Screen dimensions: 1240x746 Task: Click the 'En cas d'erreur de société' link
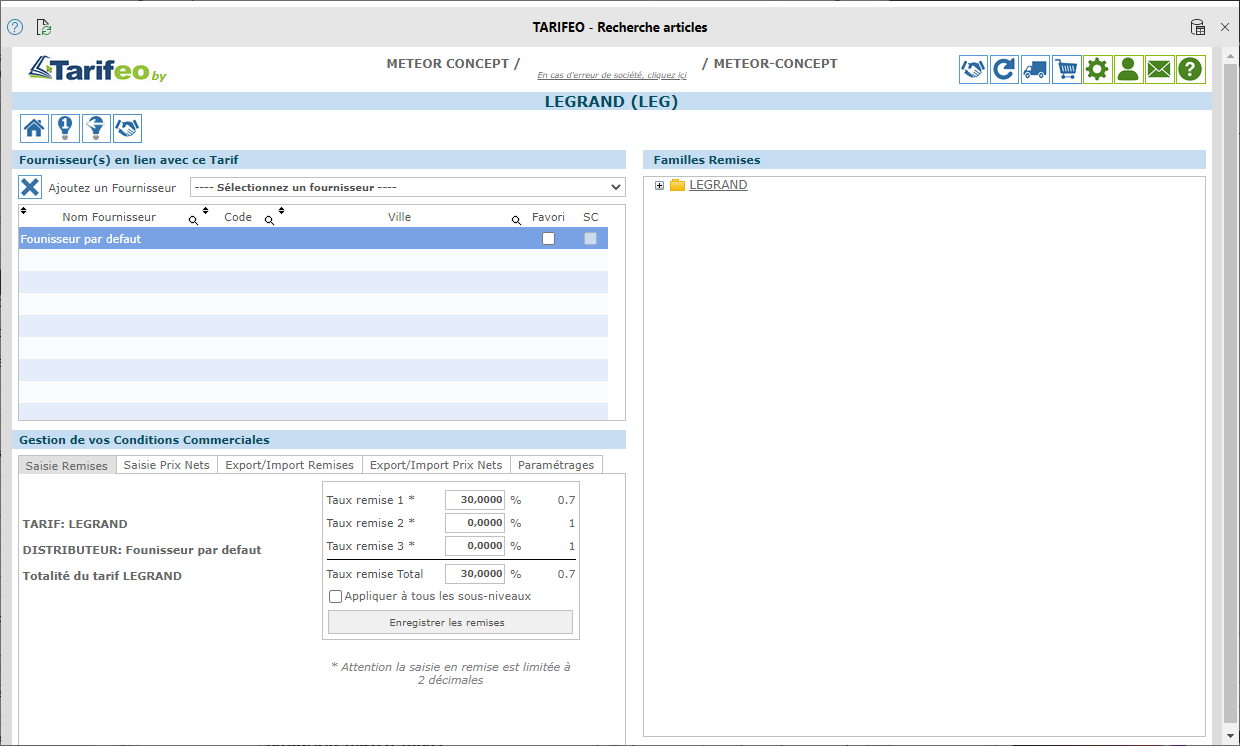click(x=612, y=75)
